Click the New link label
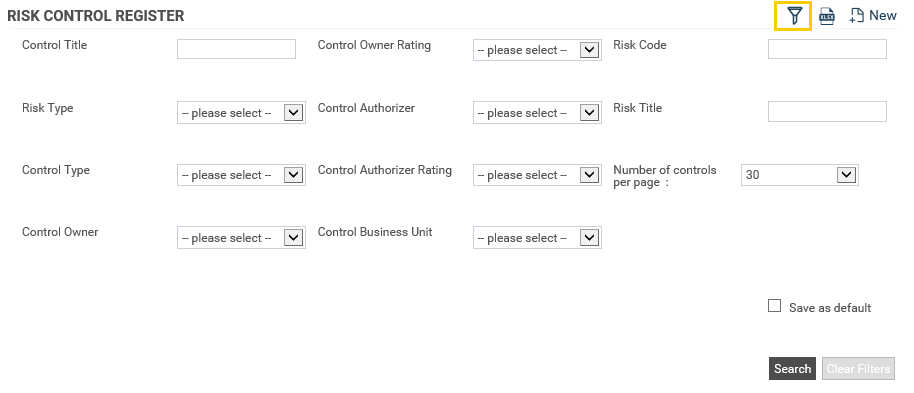Viewport: 914px width, 393px height. coord(883,16)
